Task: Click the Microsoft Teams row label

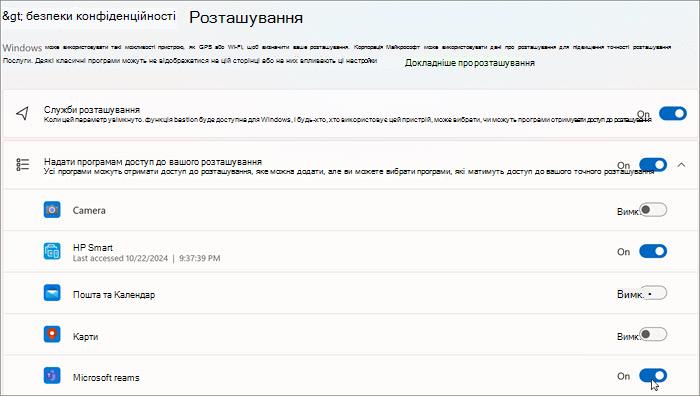Action: 106,378
